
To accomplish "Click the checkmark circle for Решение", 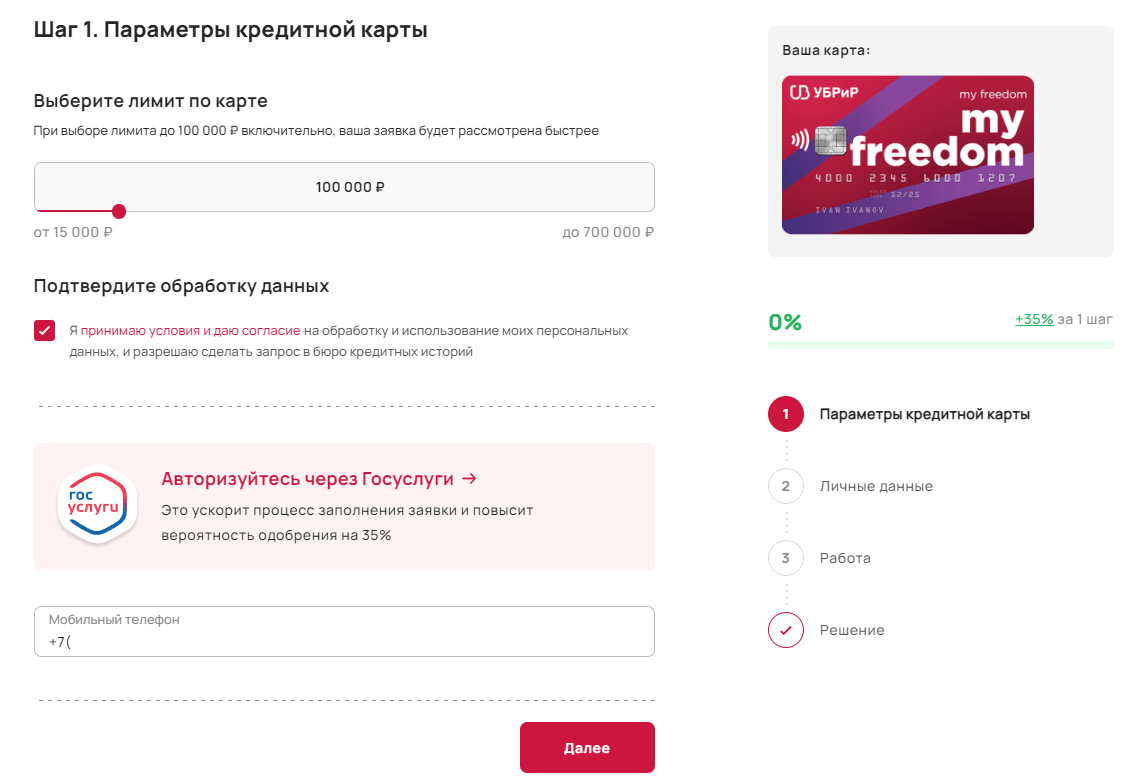I will 786,630.
